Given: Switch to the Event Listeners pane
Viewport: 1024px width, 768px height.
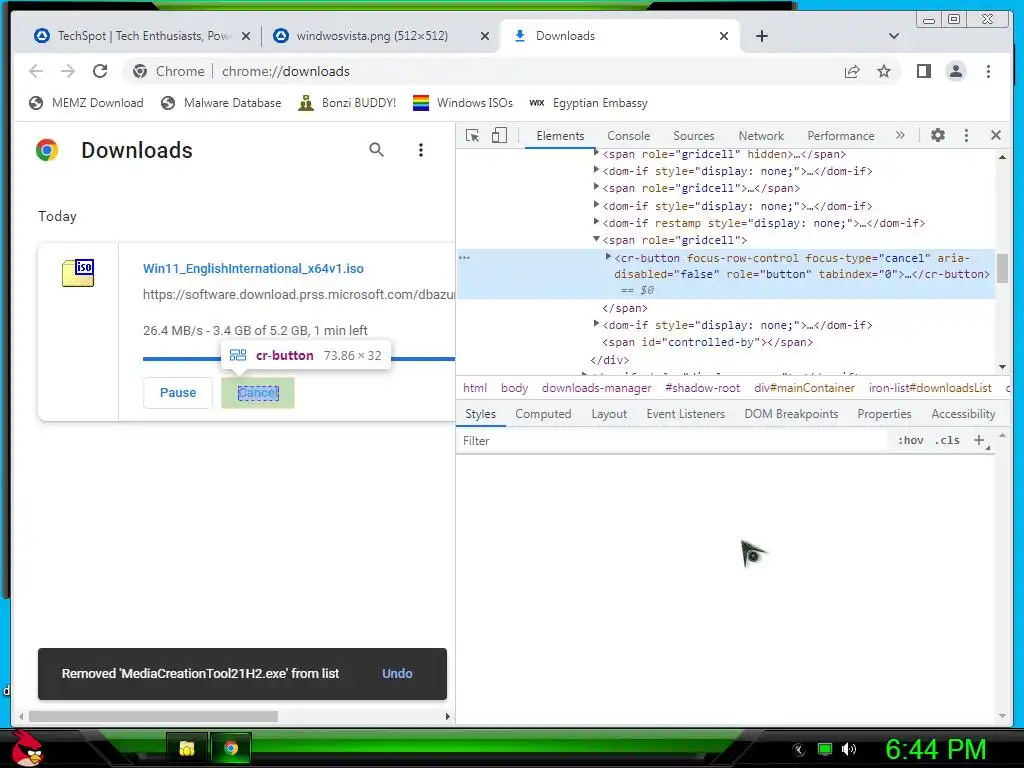Looking at the screenshot, I should tap(686, 414).
